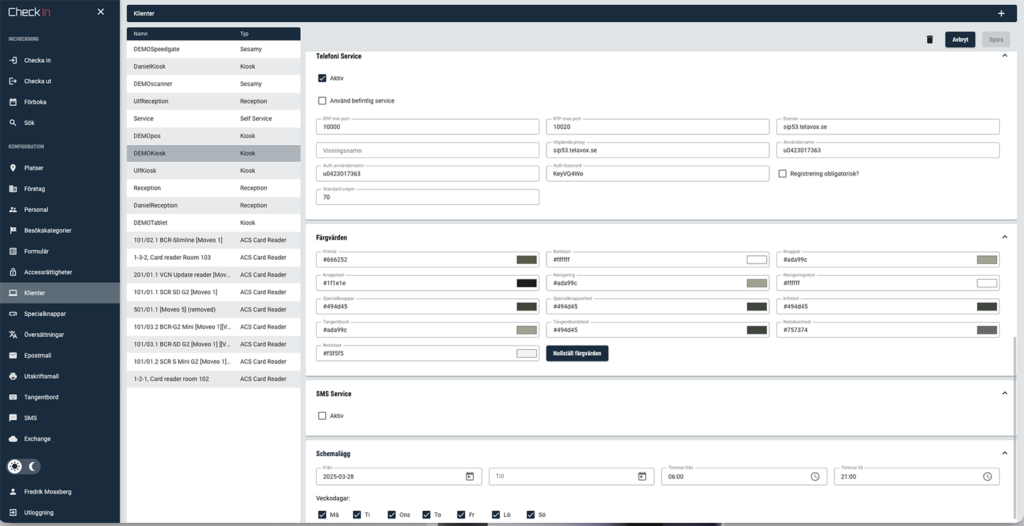The height and width of the screenshot is (526, 1024).
Task: Open the Till date calendar picker icon
Action: click(x=642, y=476)
